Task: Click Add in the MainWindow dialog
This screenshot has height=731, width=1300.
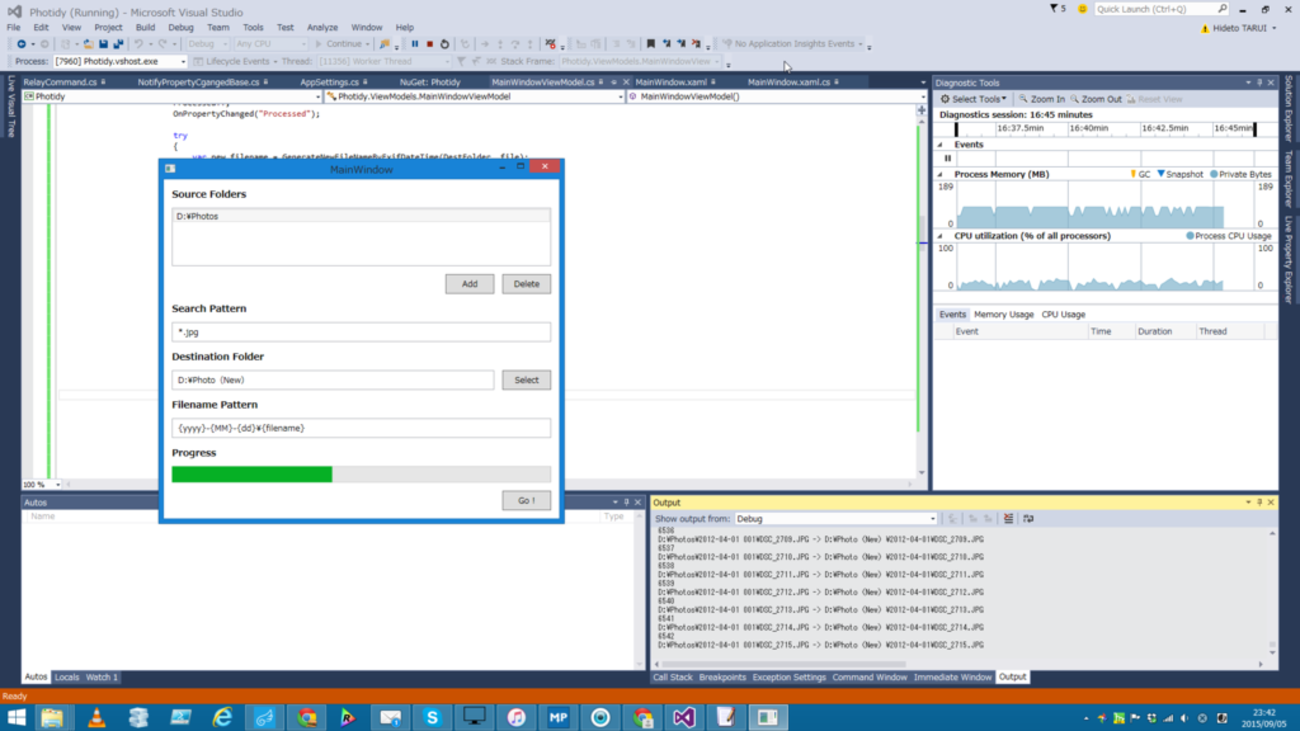Action: (470, 284)
